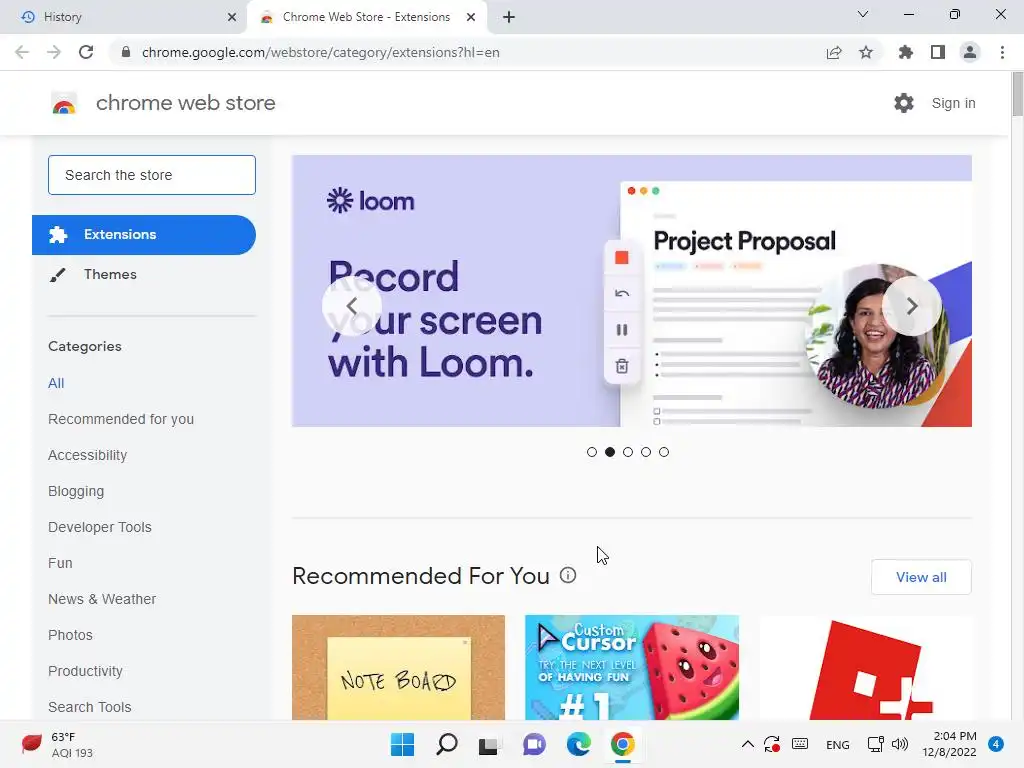This screenshot has height=768, width=1024.
Task: Open web store settings gear
Action: tap(904, 103)
